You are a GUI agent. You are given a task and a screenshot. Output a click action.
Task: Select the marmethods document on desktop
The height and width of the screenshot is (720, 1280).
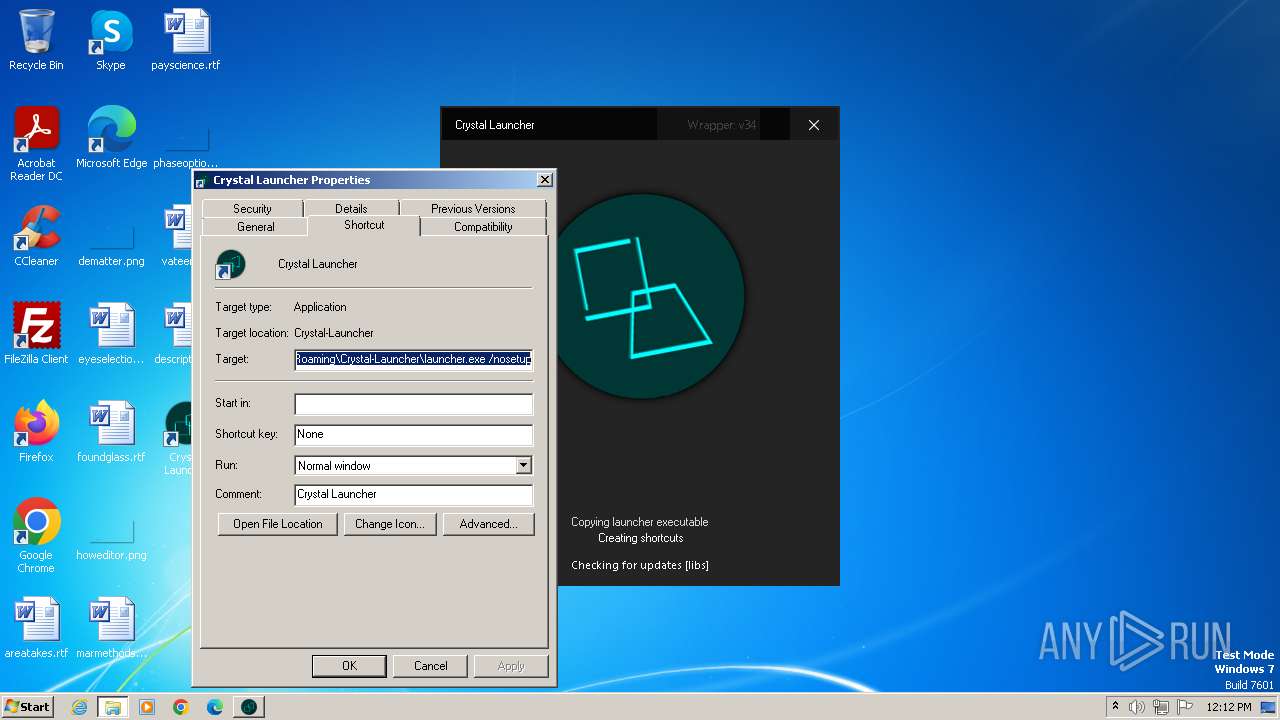[111, 628]
